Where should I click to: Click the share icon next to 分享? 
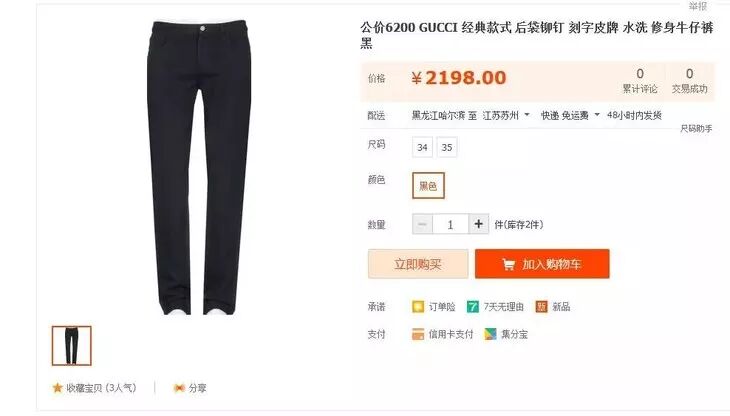pos(179,388)
